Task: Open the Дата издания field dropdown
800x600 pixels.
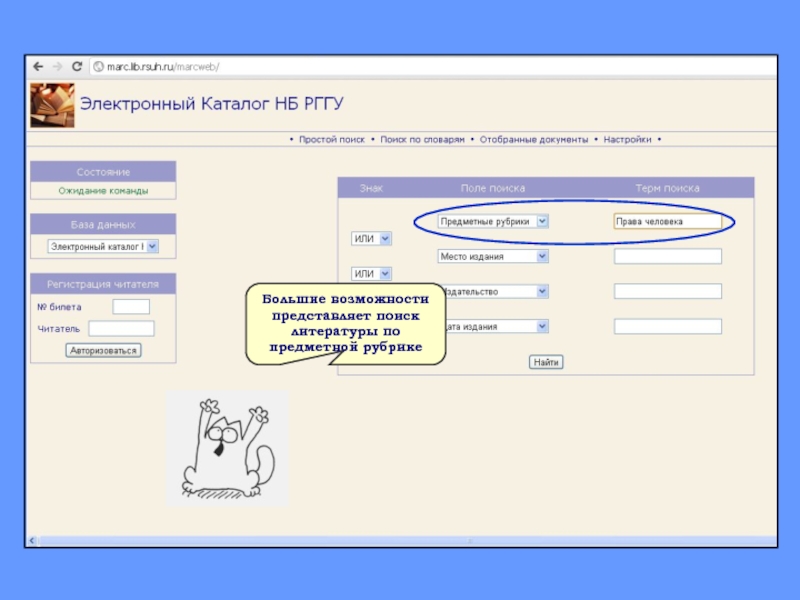Action: tap(496, 327)
